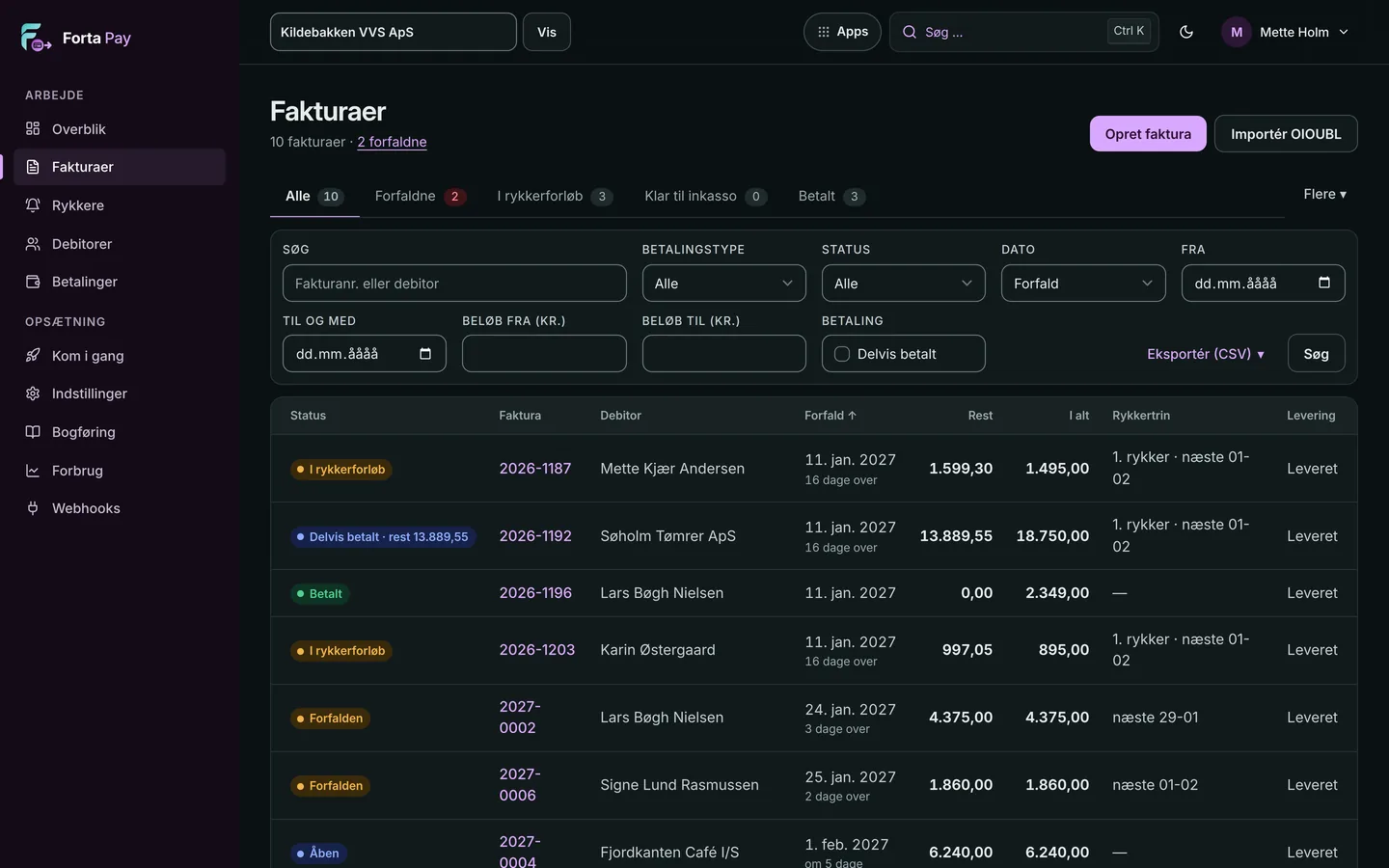Click the Fakturaer document icon in sidebar

click(x=33, y=167)
